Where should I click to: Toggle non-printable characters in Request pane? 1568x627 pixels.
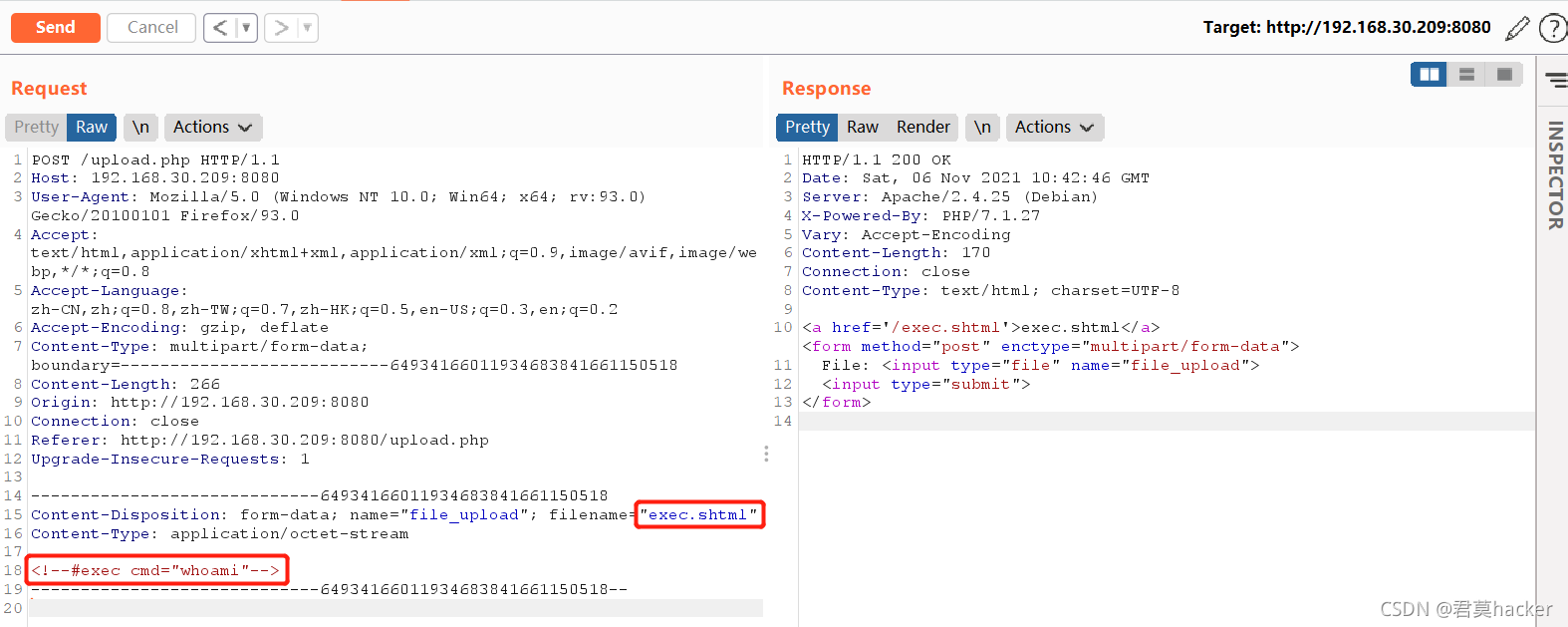coord(140,128)
